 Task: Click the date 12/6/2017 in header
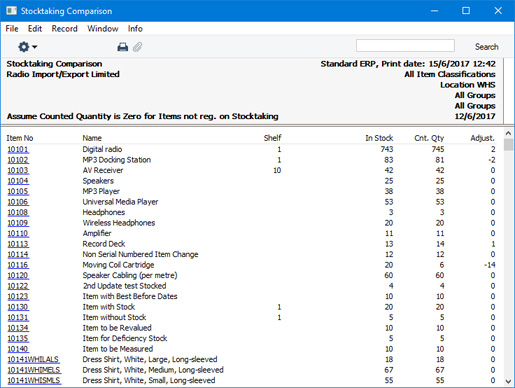pyautogui.click(x=475, y=116)
